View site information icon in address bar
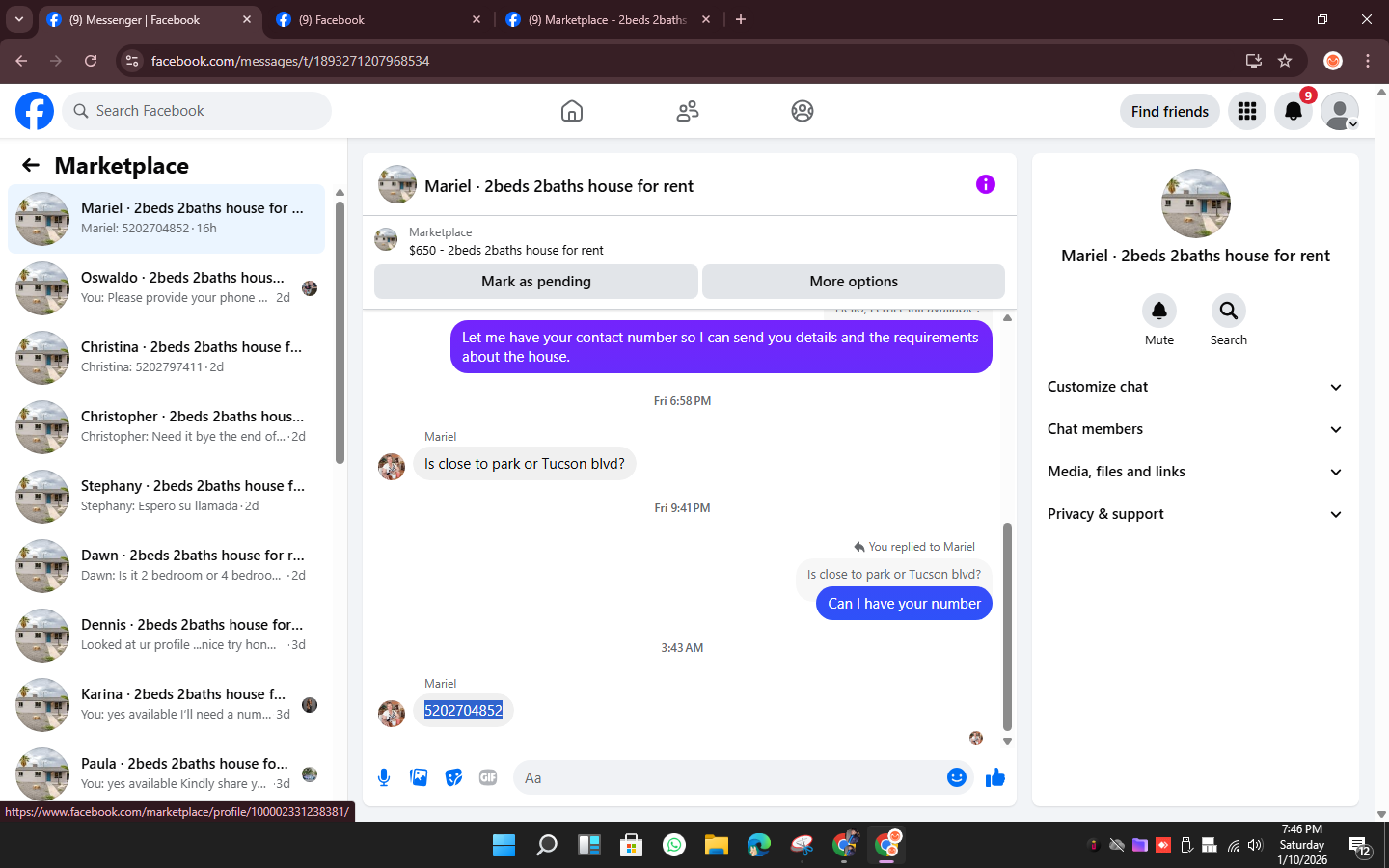The height and width of the screenshot is (868, 1389). pyautogui.click(x=132, y=61)
